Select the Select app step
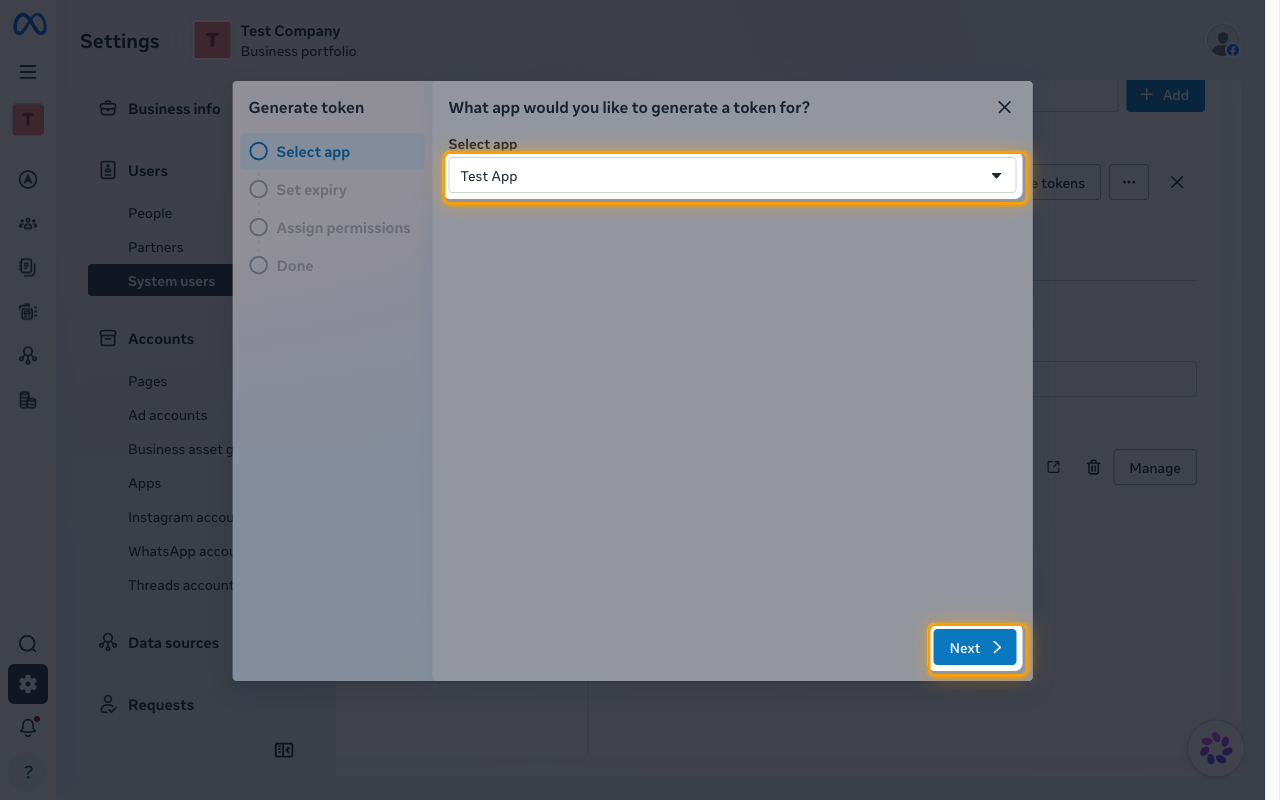This screenshot has width=1280, height=800. click(x=332, y=152)
